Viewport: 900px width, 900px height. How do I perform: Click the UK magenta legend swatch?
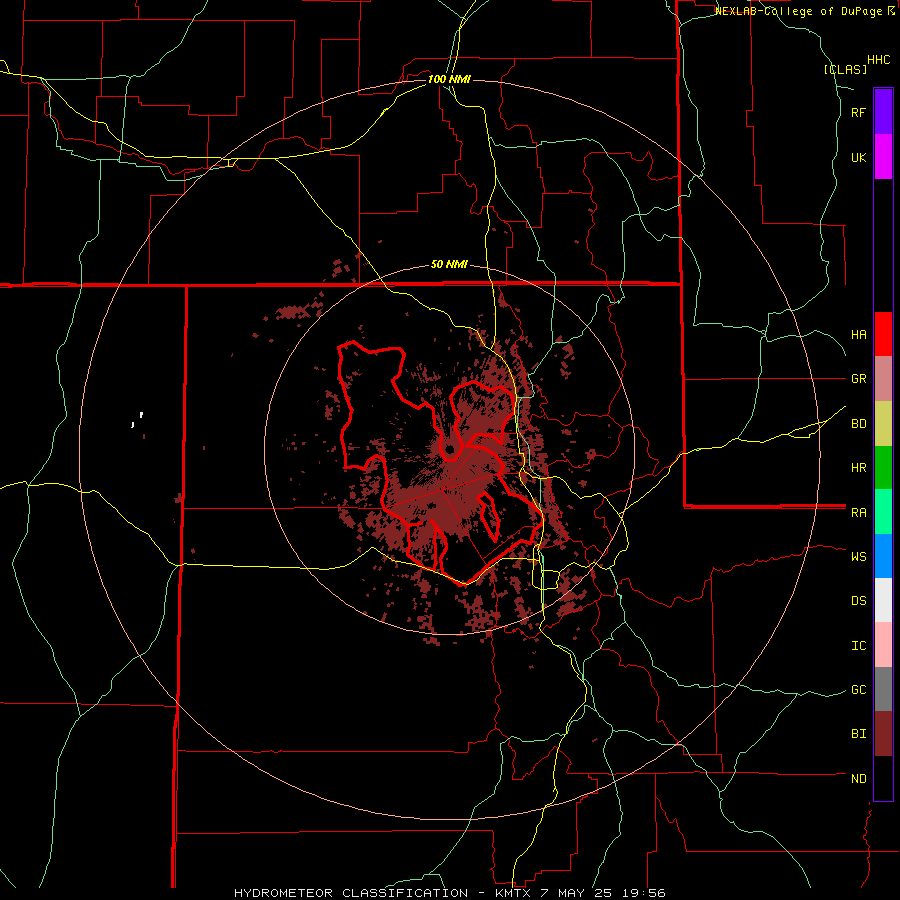[x=883, y=157]
